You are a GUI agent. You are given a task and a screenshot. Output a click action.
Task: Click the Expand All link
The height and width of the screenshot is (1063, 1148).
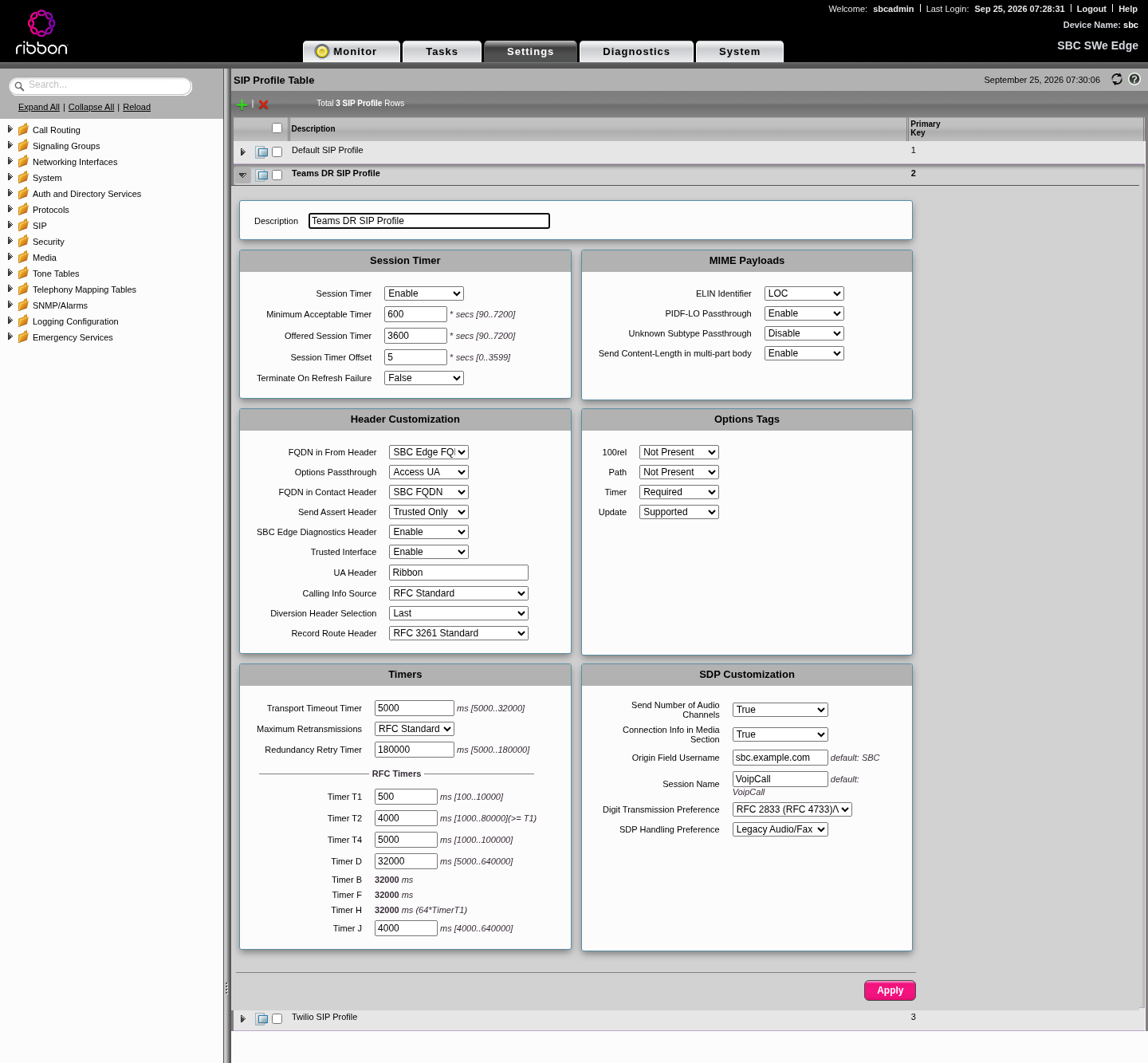[x=39, y=107]
